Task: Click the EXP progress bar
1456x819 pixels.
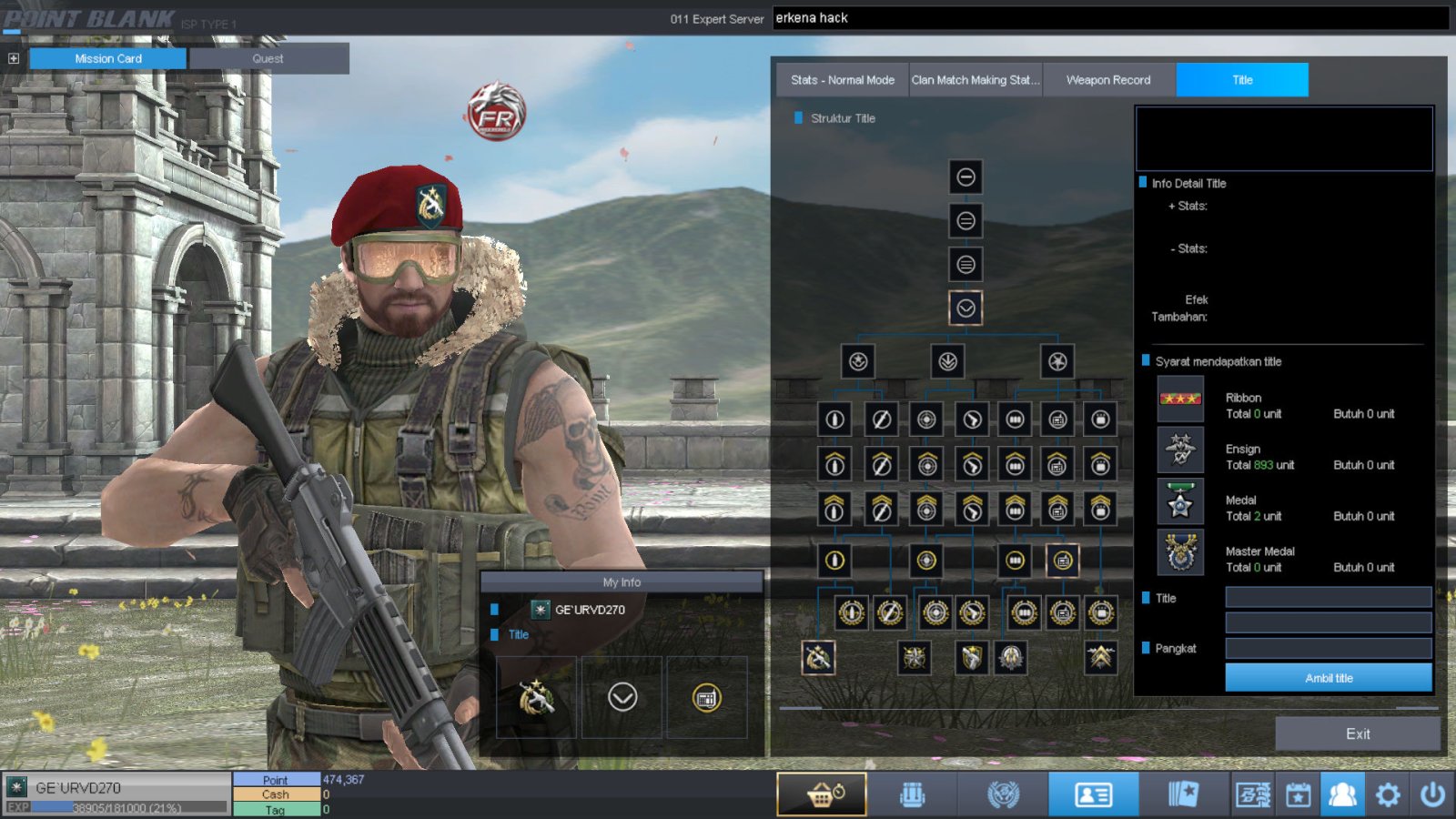Action: pos(129,807)
